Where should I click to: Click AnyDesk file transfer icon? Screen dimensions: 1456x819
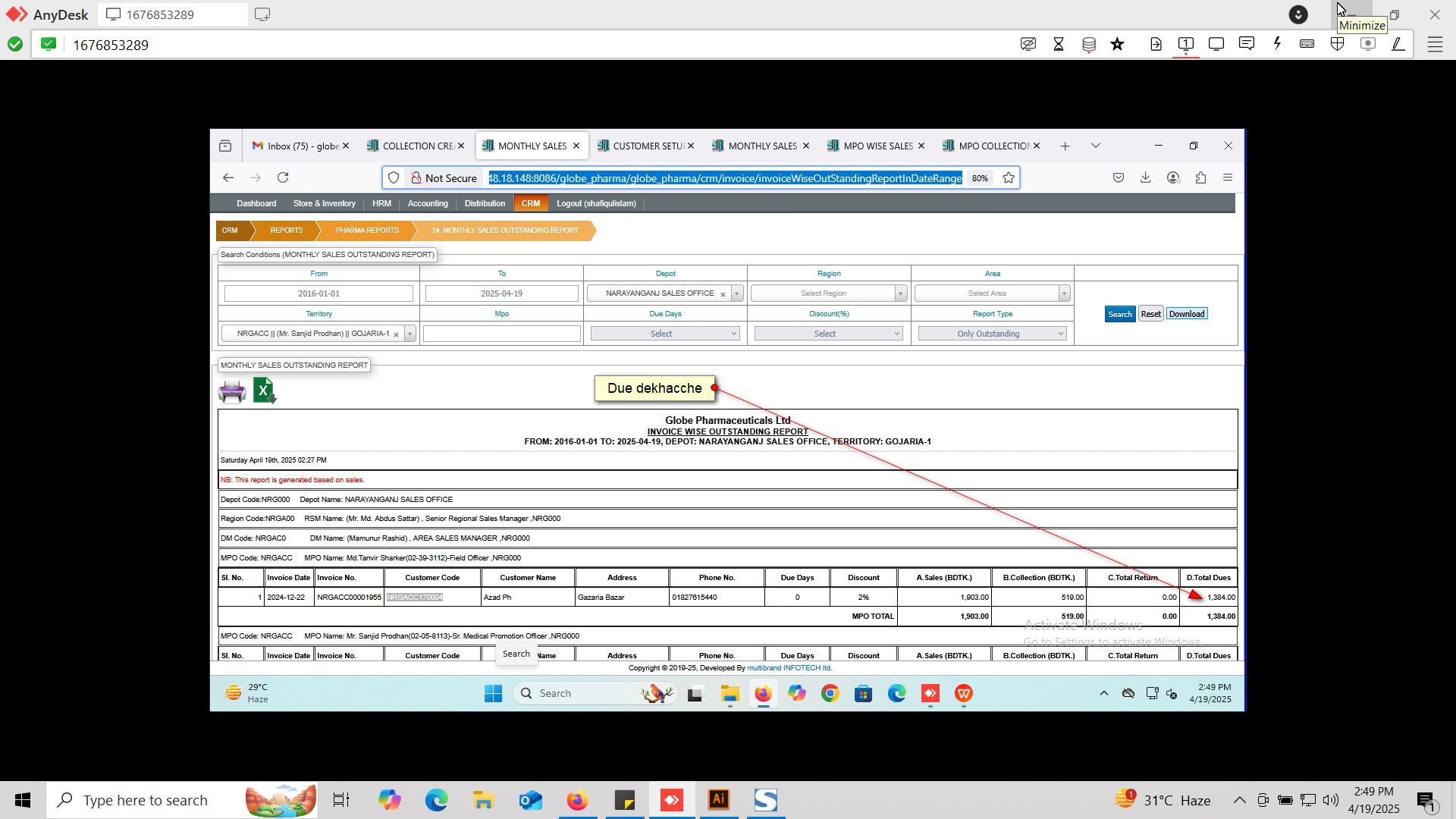point(1156,44)
